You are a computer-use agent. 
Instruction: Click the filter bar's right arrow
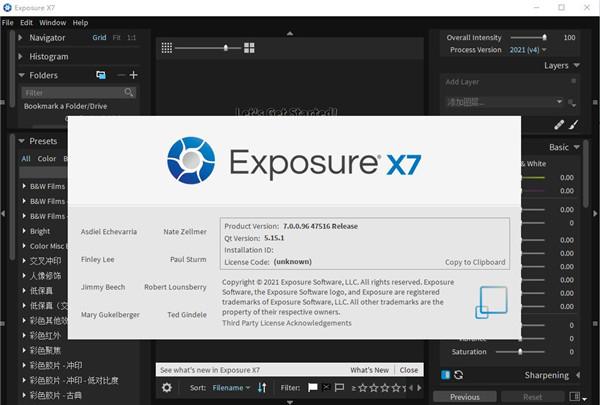[419, 388]
